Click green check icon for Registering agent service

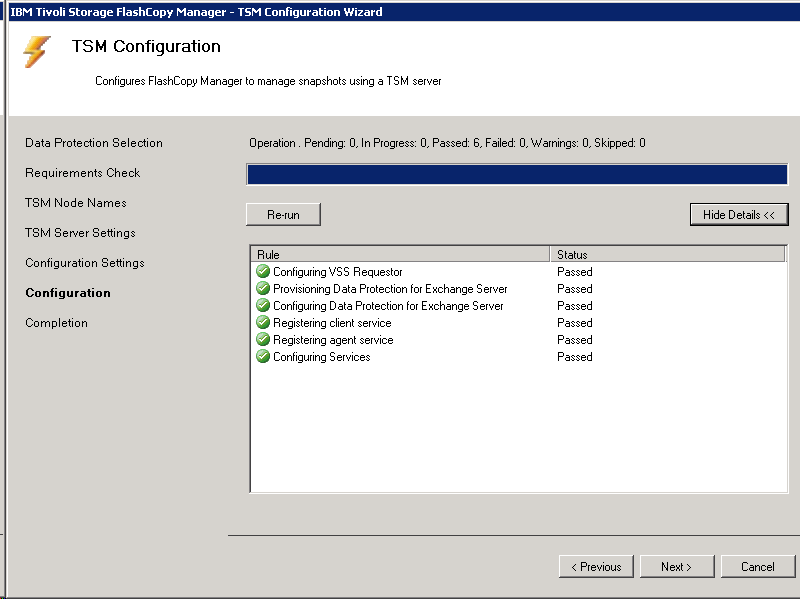[x=263, y=340]
